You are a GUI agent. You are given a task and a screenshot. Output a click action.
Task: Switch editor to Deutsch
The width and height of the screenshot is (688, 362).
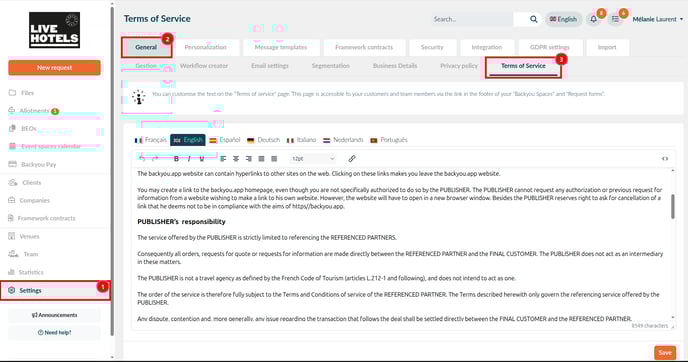coord(263,140)
